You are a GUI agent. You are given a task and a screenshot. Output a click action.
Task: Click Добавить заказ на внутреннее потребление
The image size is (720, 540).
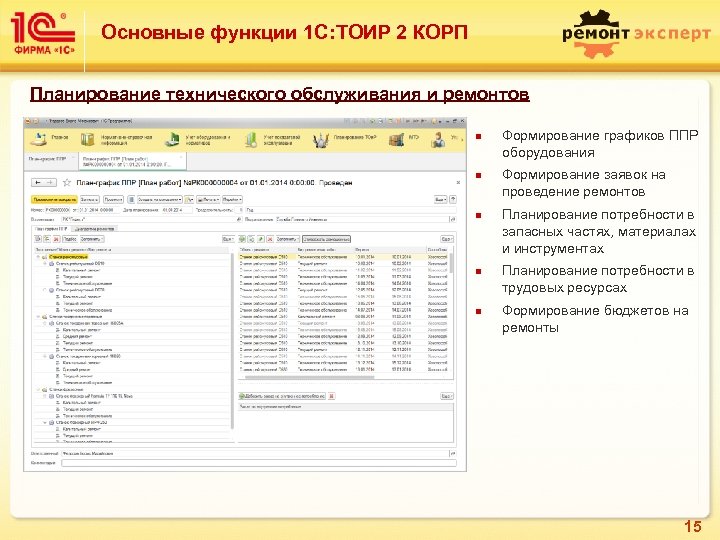(x=282, y=396)
